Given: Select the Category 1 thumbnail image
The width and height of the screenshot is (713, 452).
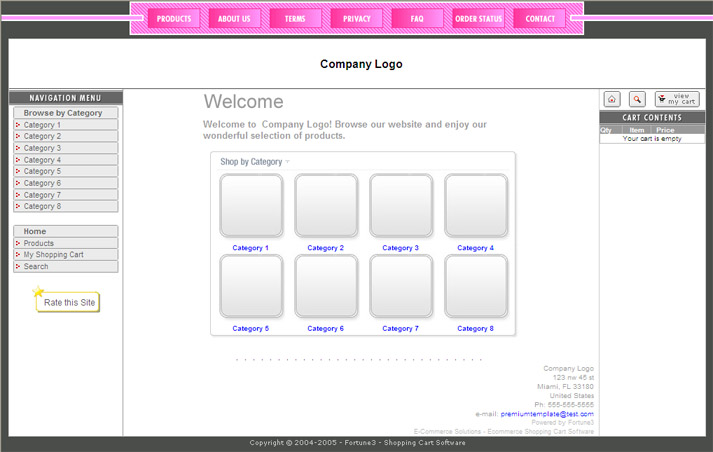Looking at the screenshot, I should point(251,205).
